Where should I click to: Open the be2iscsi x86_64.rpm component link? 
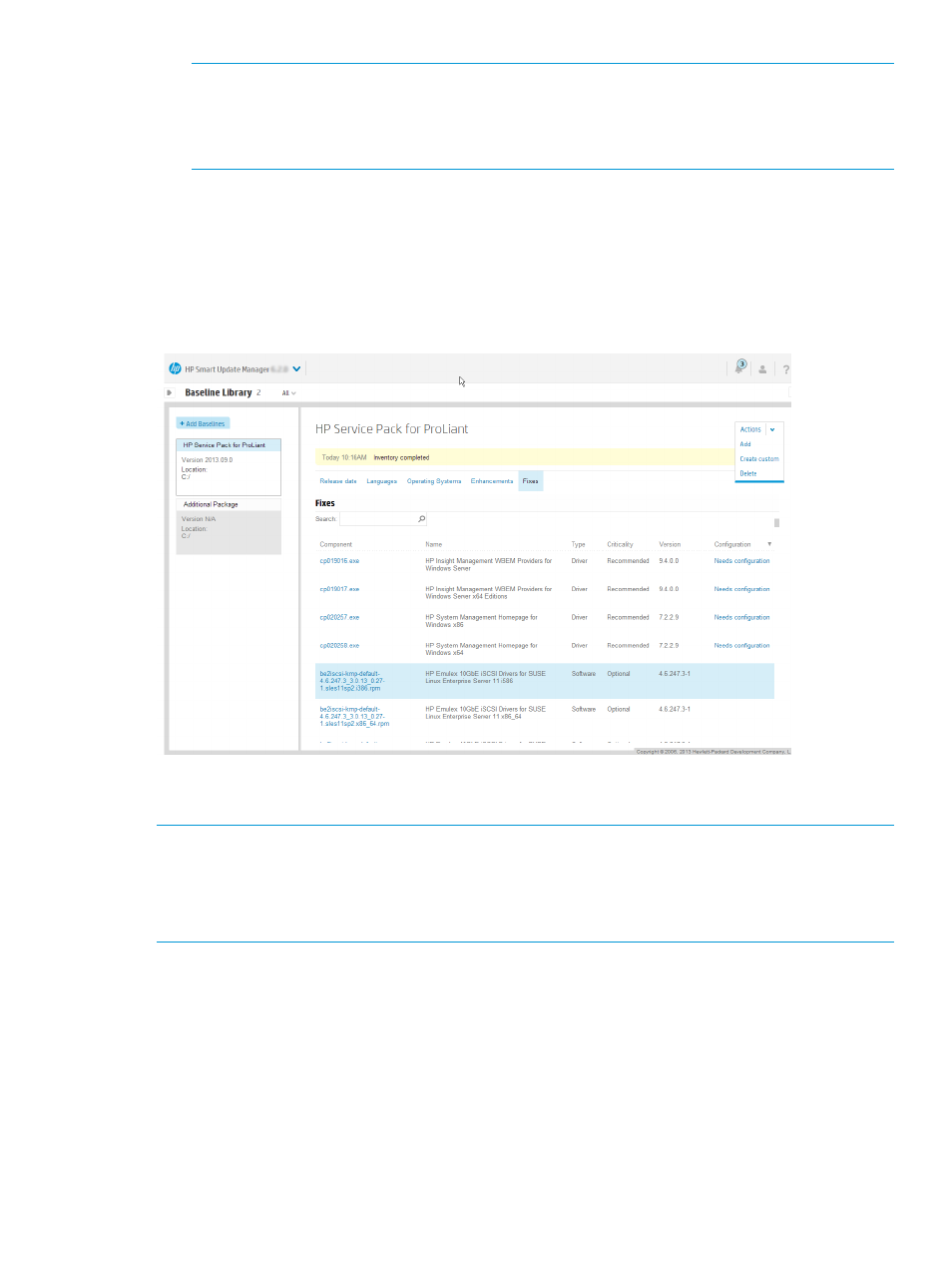pyautogui.click(x=354, y=717)
